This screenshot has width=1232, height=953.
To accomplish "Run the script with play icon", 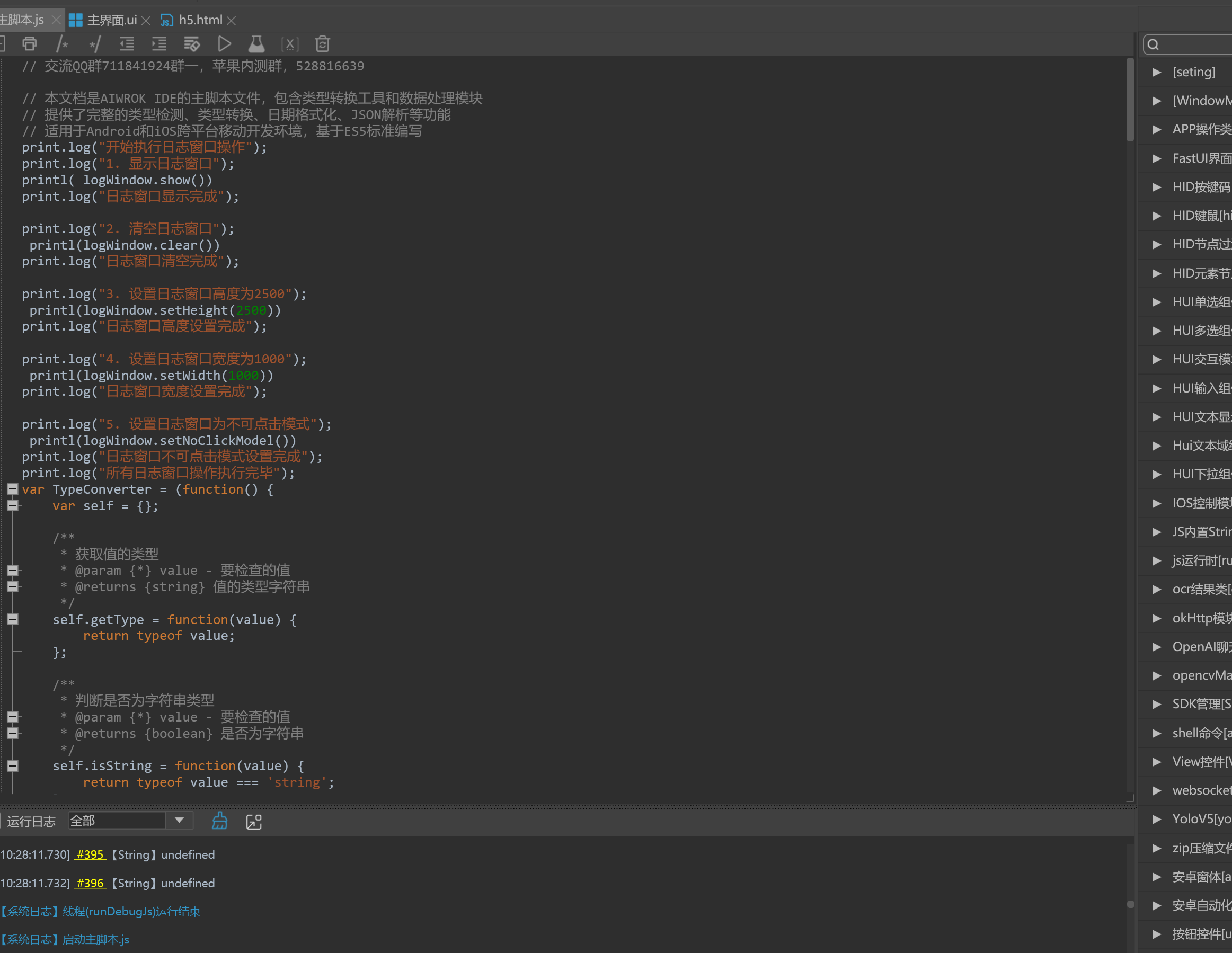I will pyautogui.click(x=225, y=43).
